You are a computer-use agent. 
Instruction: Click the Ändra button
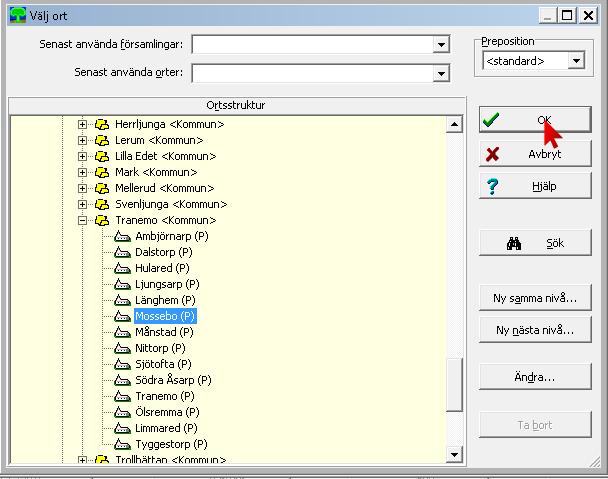535,377
